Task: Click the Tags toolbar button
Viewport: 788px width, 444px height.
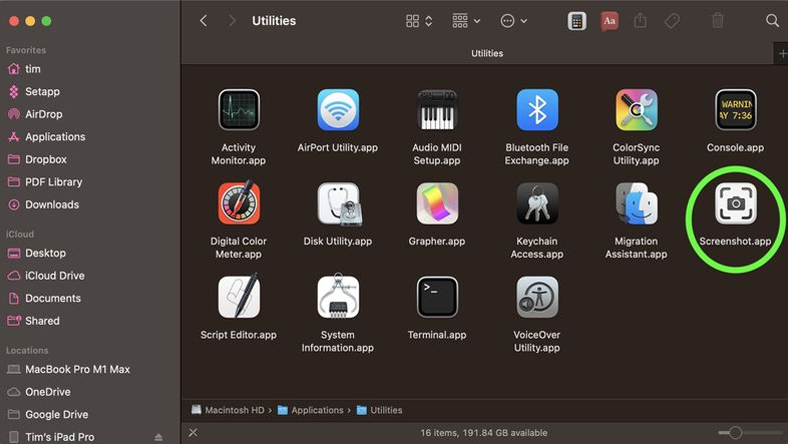Action: [672, 21]
